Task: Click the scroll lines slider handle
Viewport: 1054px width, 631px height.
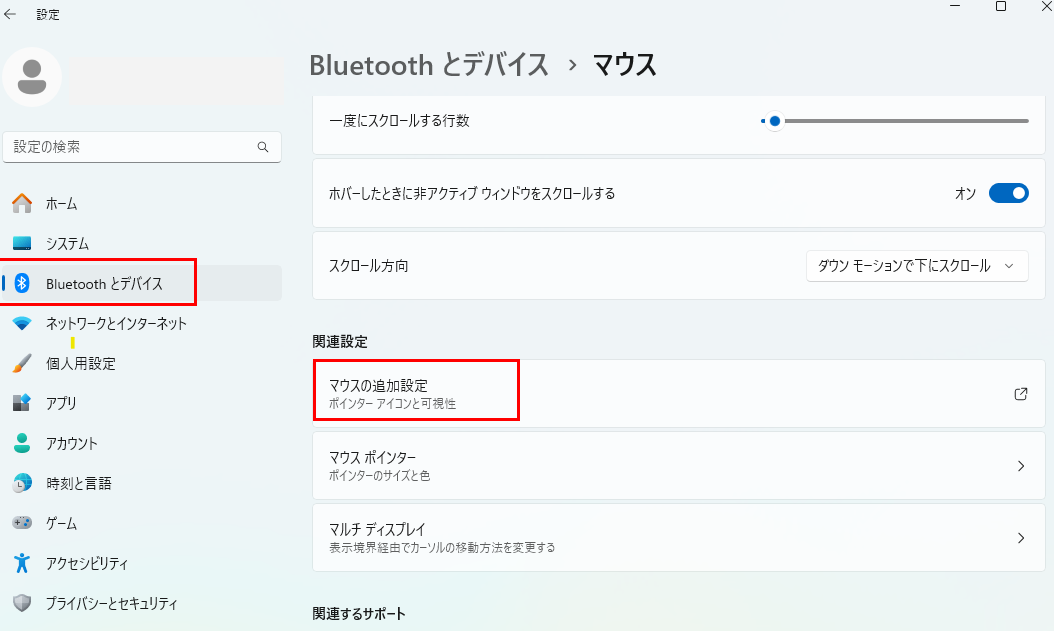Action: pyautogui.click(x=774, y=121)
